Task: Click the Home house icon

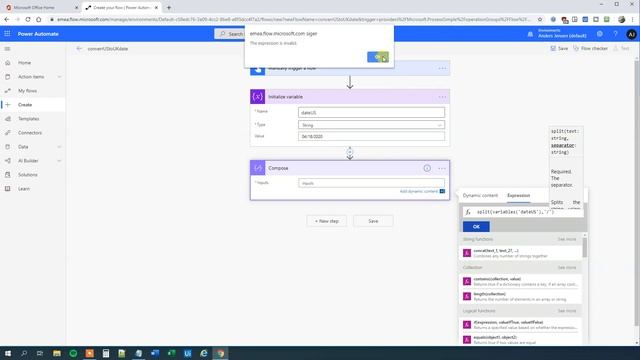Action: [x=8, y=63]
